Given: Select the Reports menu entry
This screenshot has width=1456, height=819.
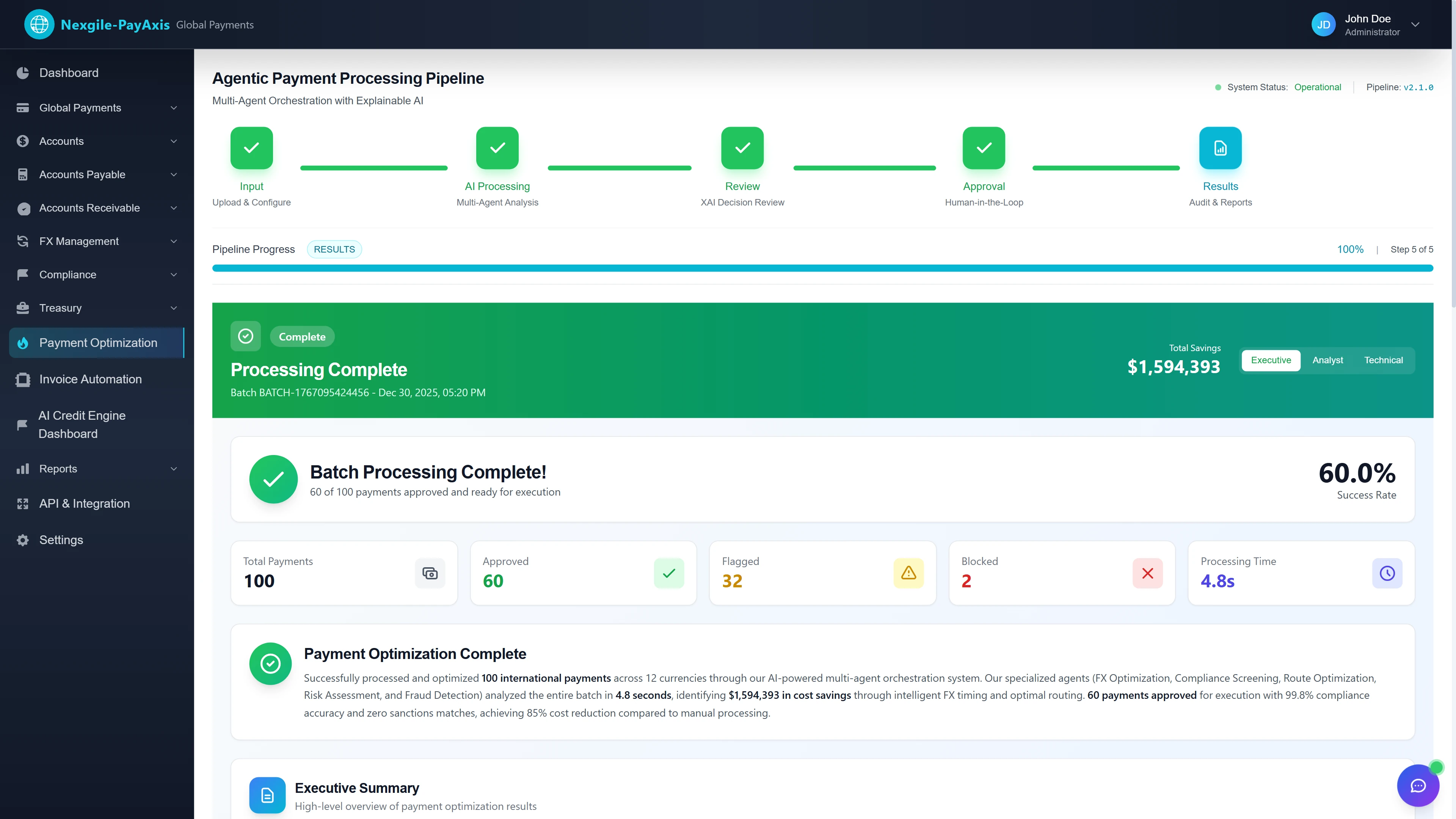Looking at the screenshot, I should (x=58, y=469).
